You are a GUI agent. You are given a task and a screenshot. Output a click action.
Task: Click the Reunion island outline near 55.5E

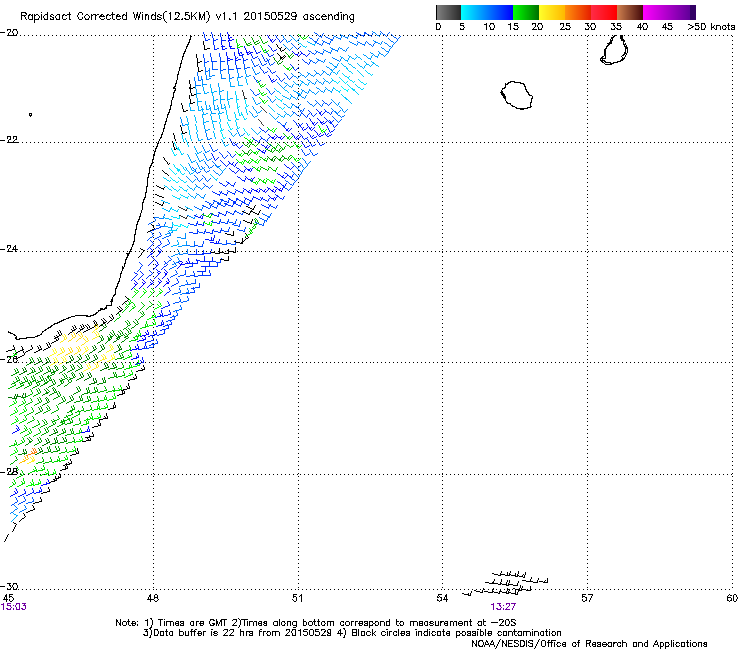click(x=517, y=95)
